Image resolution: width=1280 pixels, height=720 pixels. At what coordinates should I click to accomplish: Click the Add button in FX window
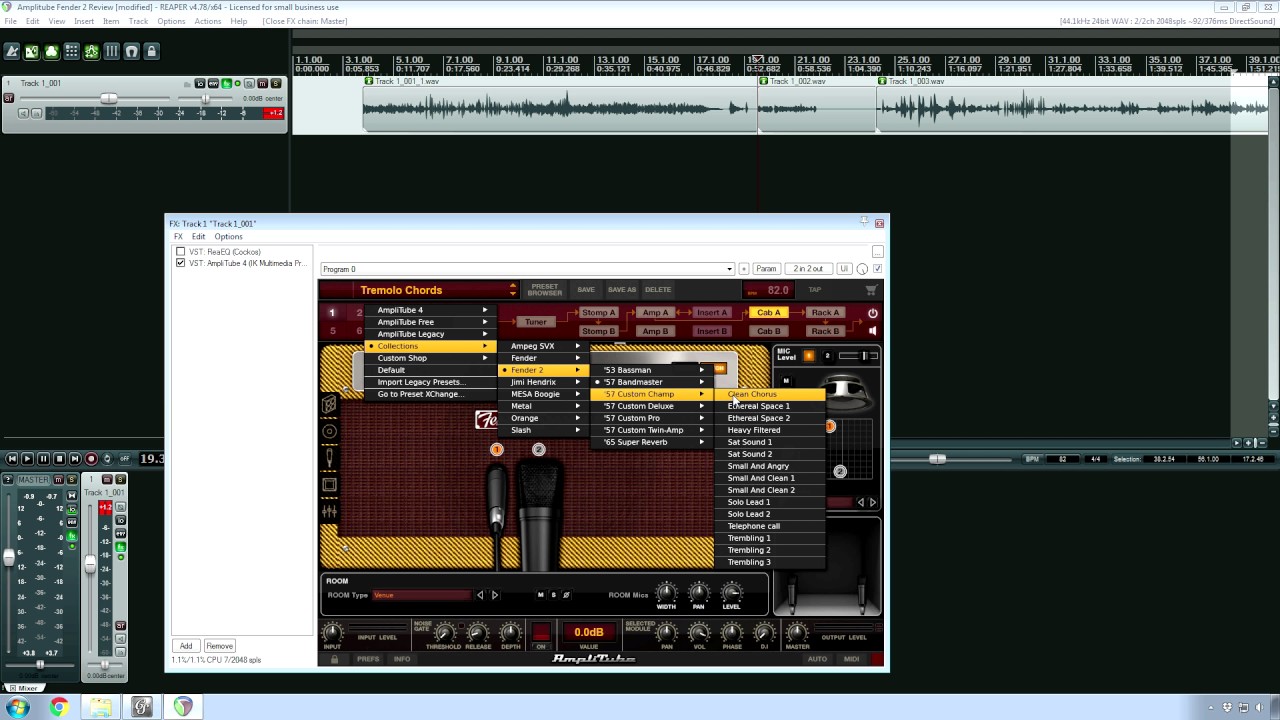(186, 646)
